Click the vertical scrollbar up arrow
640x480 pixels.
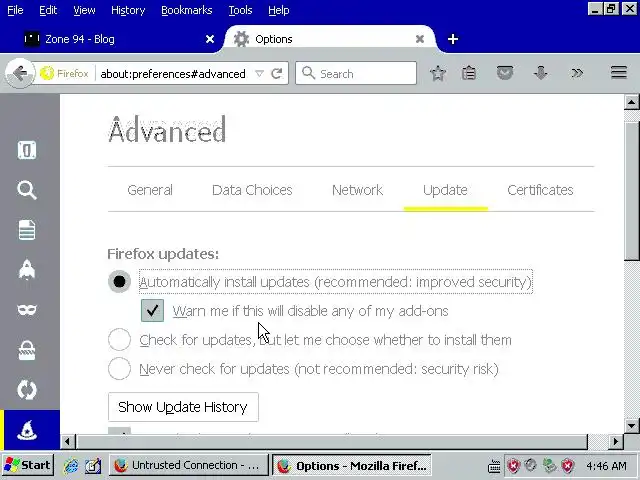coord(631,102)
